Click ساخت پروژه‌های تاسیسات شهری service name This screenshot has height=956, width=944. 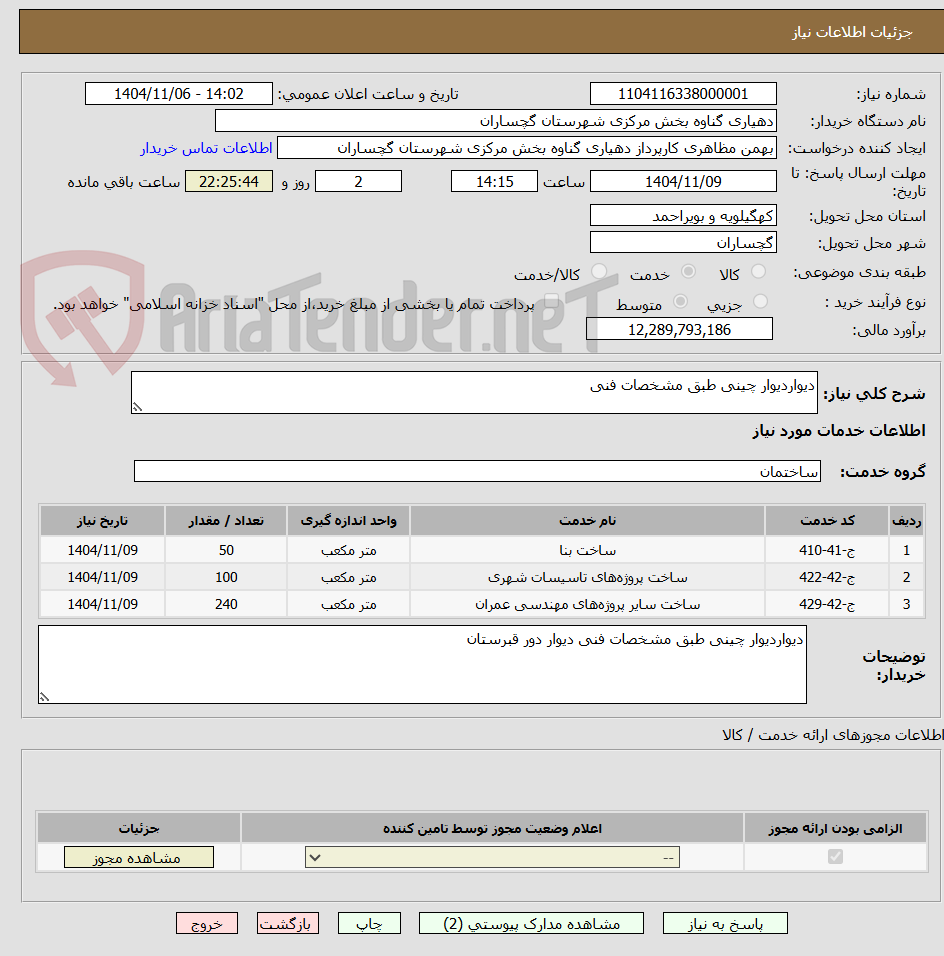coord(587,577)
